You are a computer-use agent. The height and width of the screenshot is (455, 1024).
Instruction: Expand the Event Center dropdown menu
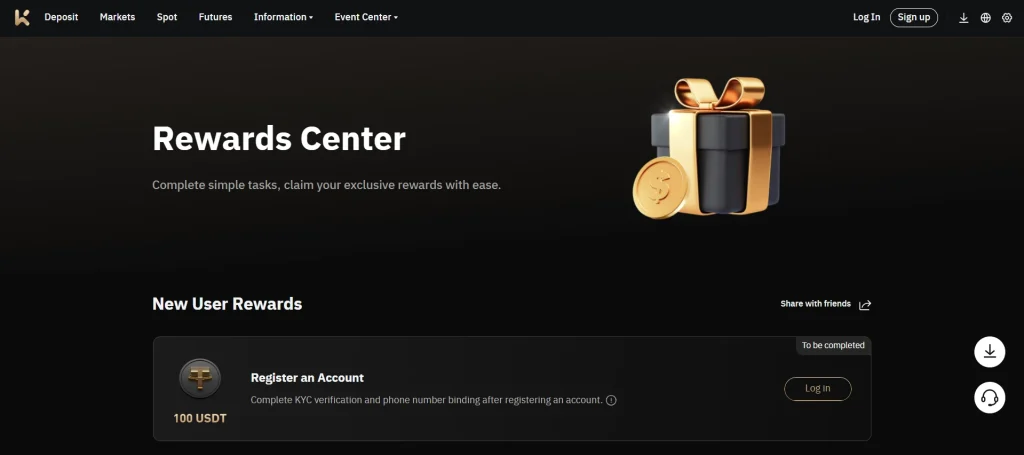pos(366,18)
